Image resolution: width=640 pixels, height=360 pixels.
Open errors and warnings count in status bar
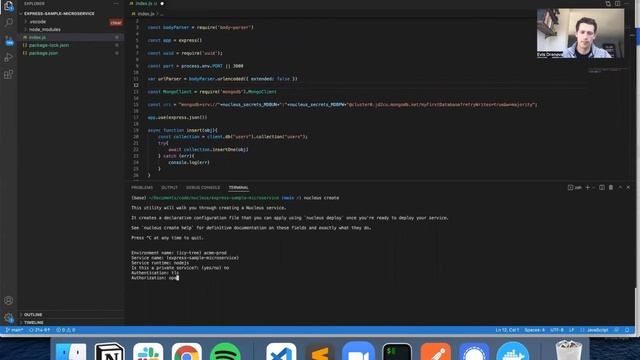(x=66, y=330)
